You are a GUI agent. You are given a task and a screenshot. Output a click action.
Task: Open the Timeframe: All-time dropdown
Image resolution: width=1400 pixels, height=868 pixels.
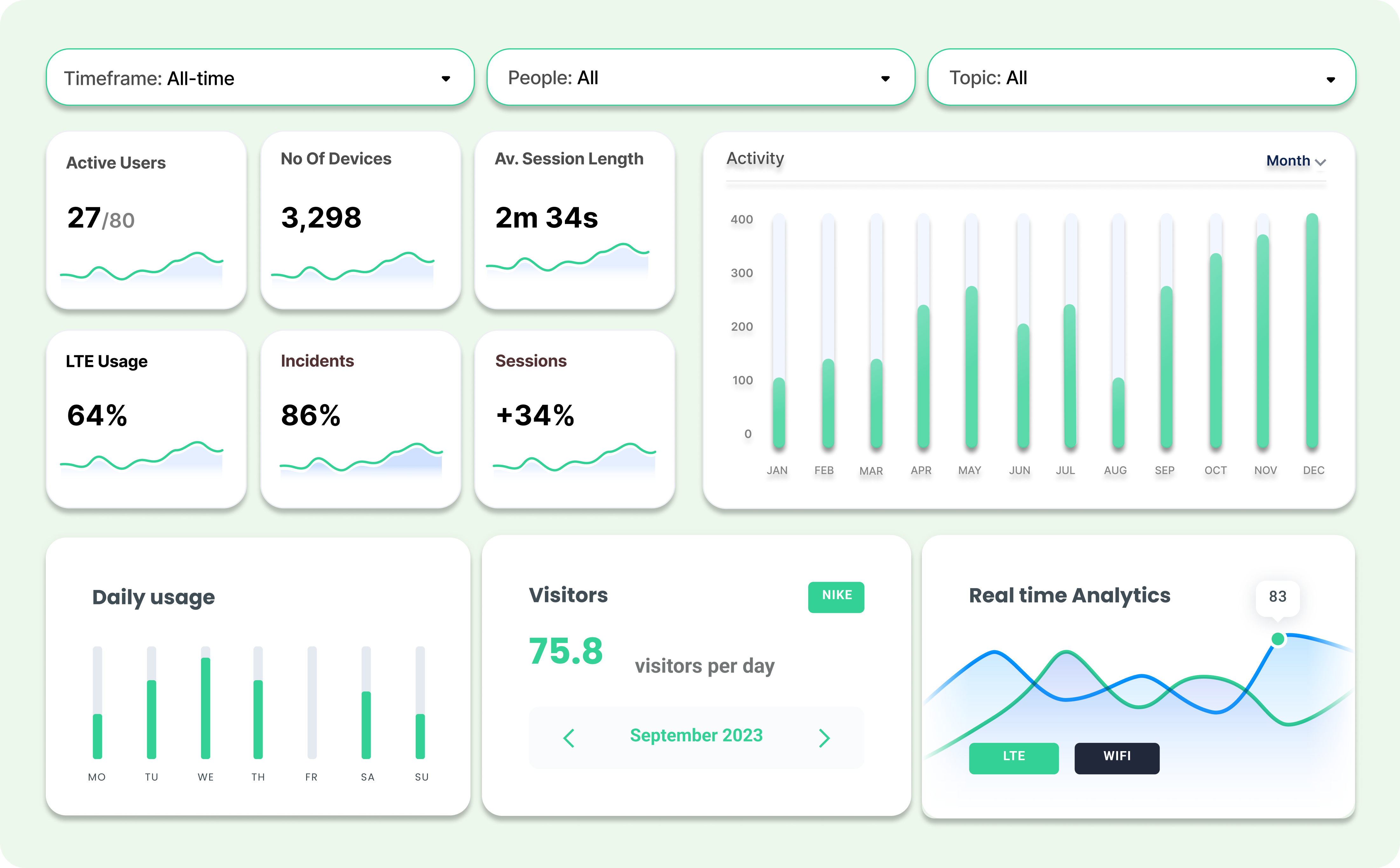point(260,78)
